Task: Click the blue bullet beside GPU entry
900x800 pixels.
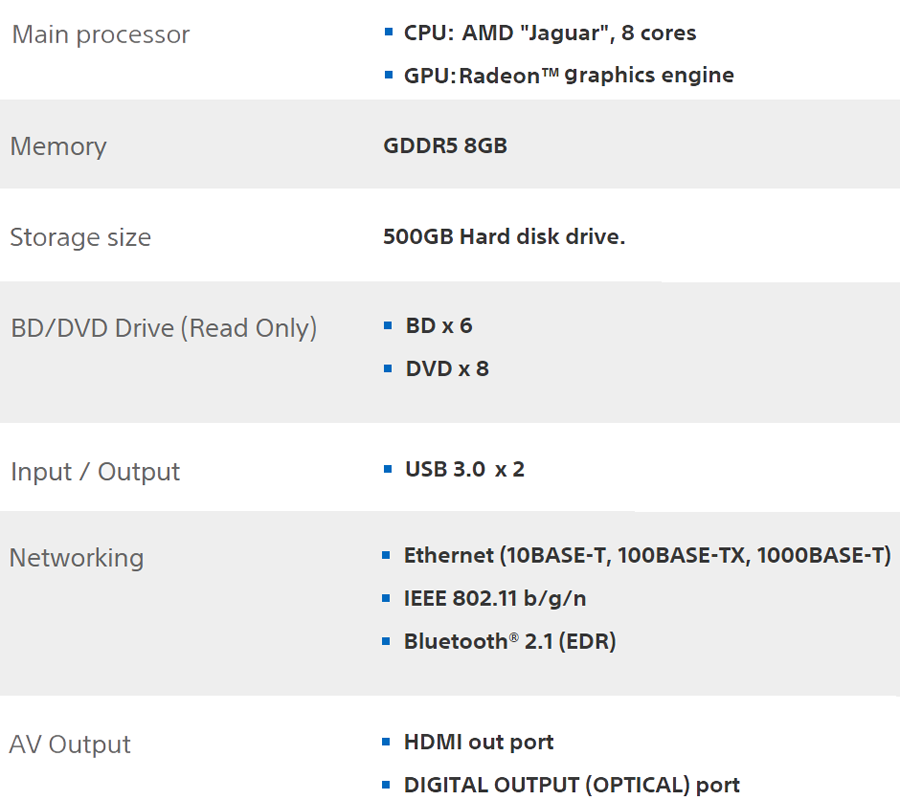Action: 389,75
